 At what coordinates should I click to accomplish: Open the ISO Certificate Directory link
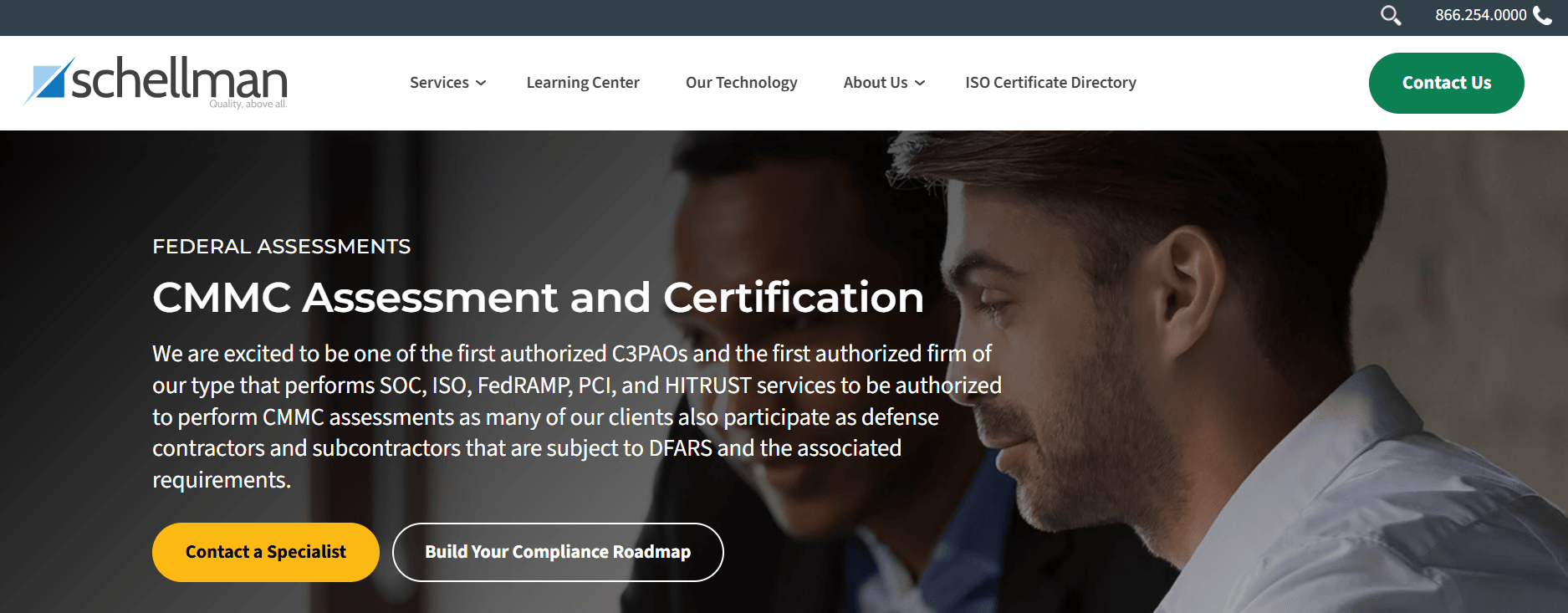click(1050, 83)
